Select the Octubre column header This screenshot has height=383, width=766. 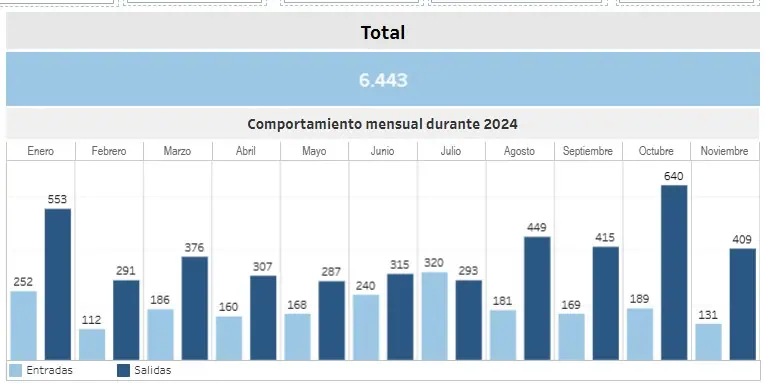[x=656, y=151]
